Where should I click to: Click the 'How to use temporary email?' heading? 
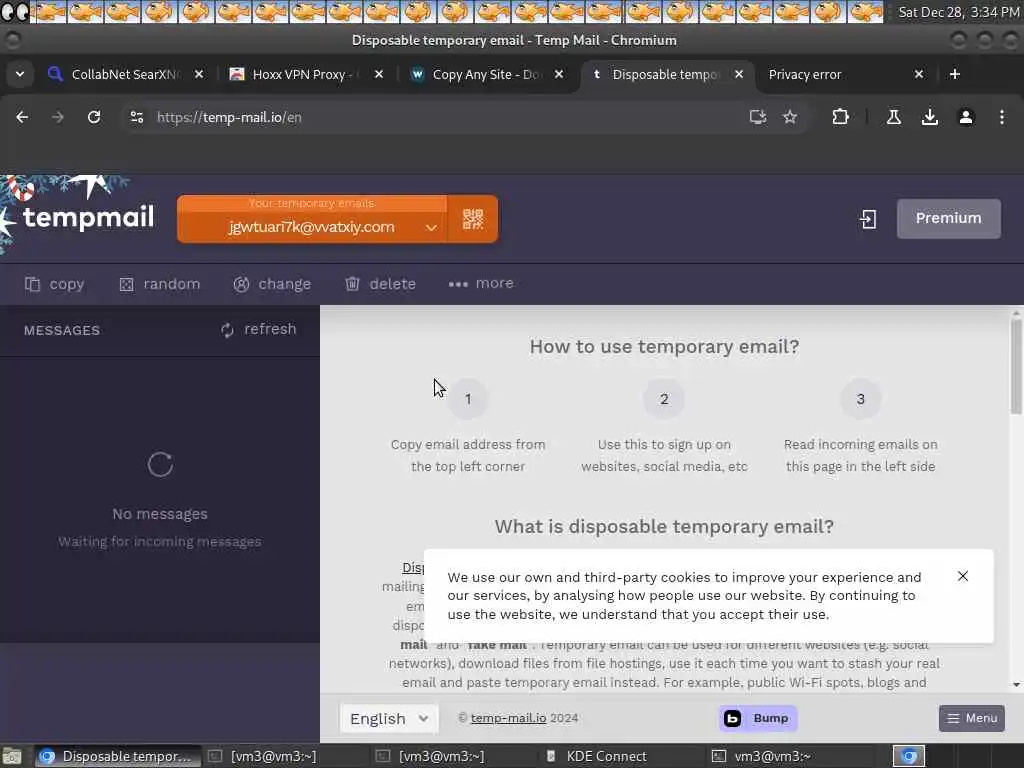pyautogui.click(x=664, y=347)
